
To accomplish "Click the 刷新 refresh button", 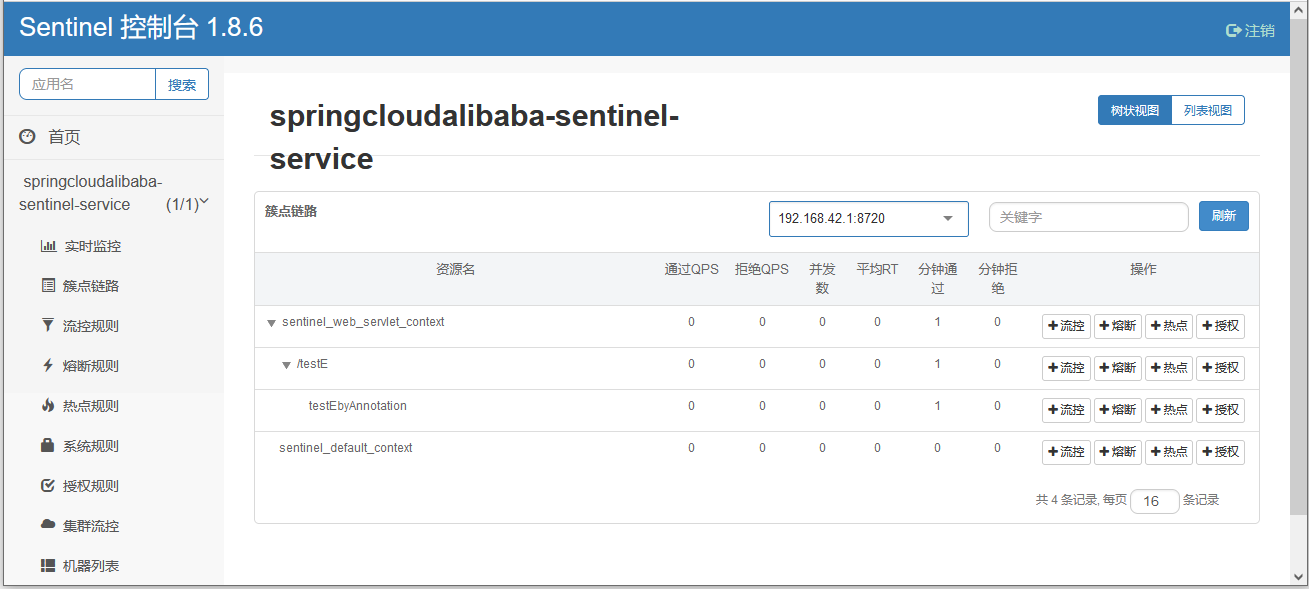I will pos(1223,216).
